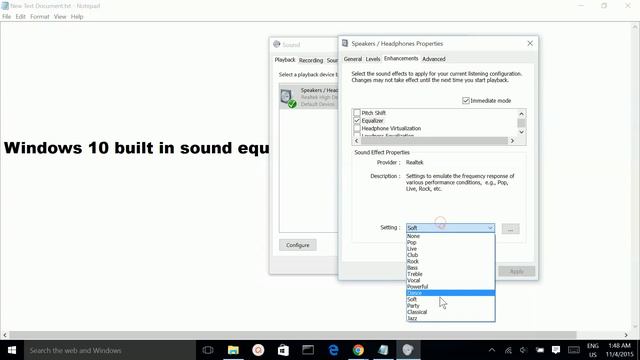This screenshot has width=640, height=360.
Task: Choose Live equalizer preset
Action: [x=451, y=249]
